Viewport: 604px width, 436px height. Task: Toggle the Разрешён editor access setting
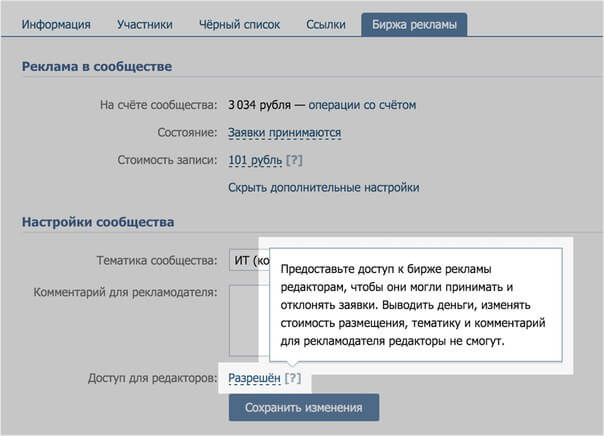coord(254,378)
